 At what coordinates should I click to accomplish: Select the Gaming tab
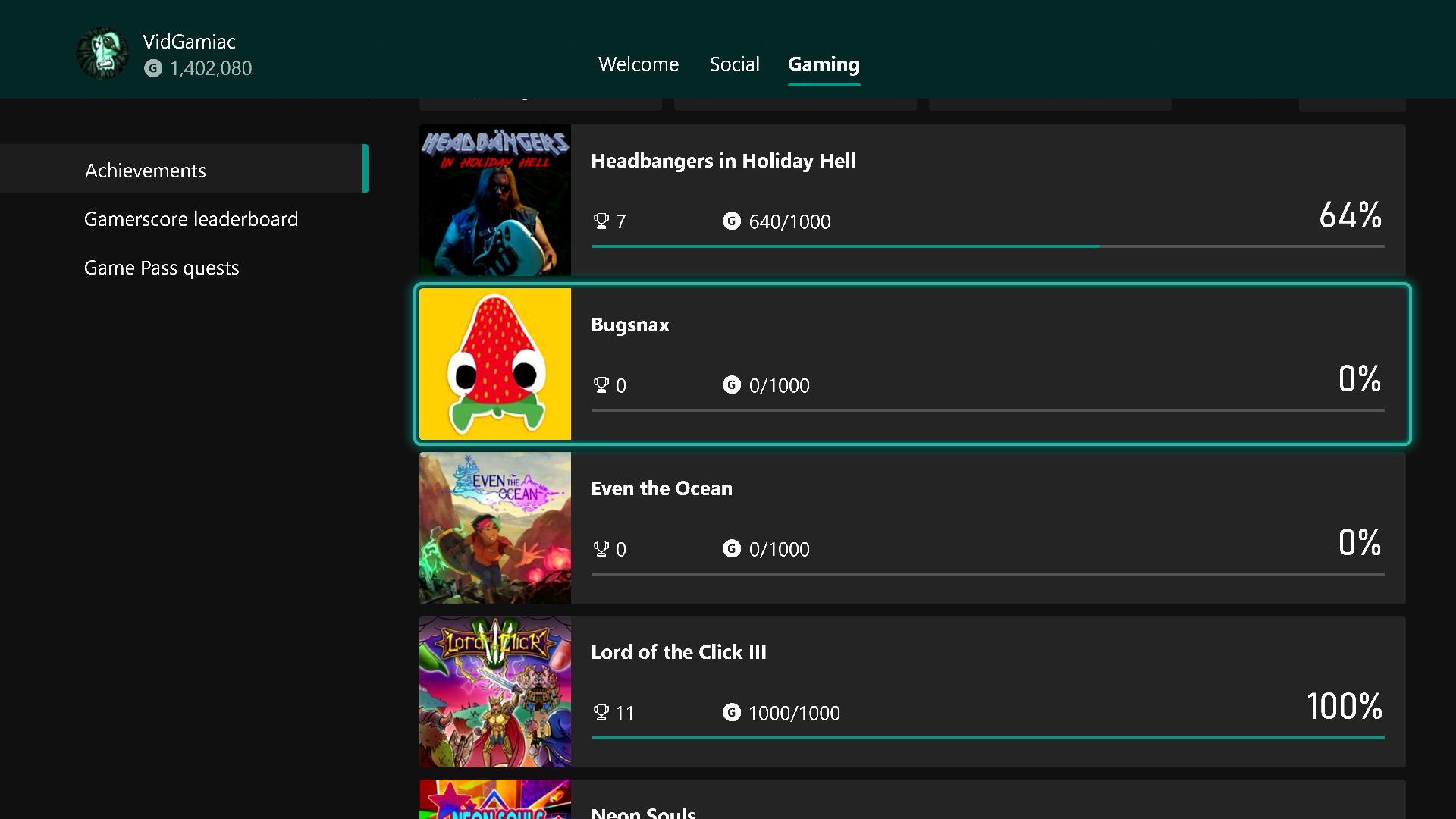point(824,64)
